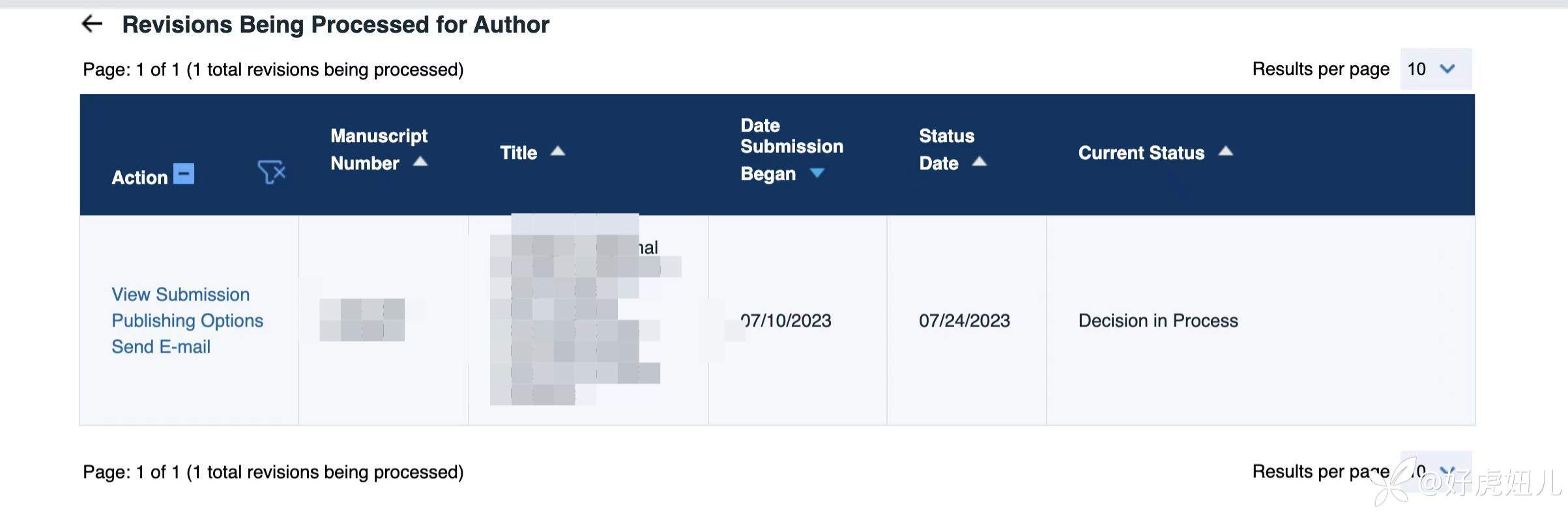Open the View Submission link

pyautogui.click(x=181, y=295)
